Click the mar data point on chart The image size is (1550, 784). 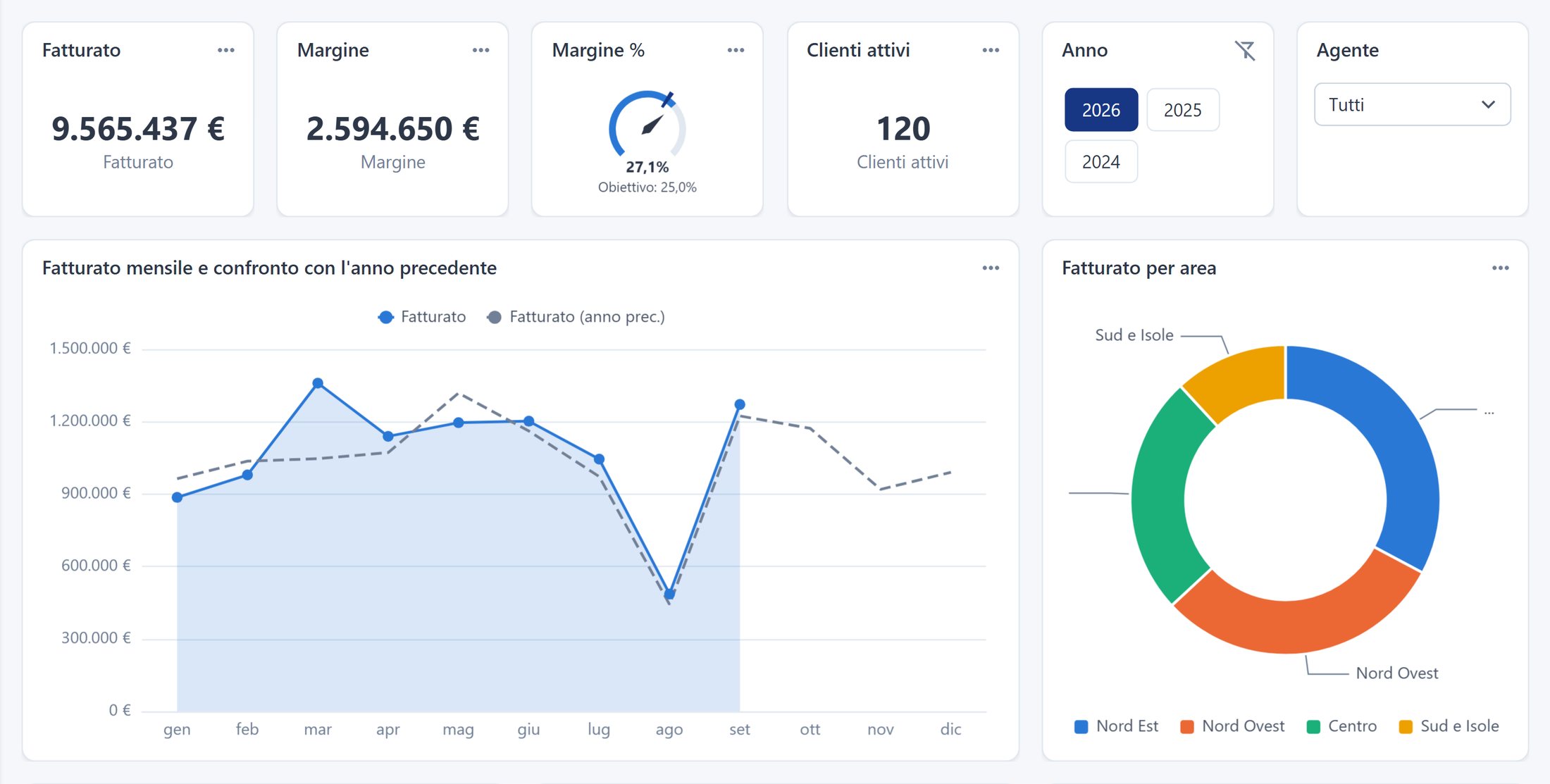[318, 383]
